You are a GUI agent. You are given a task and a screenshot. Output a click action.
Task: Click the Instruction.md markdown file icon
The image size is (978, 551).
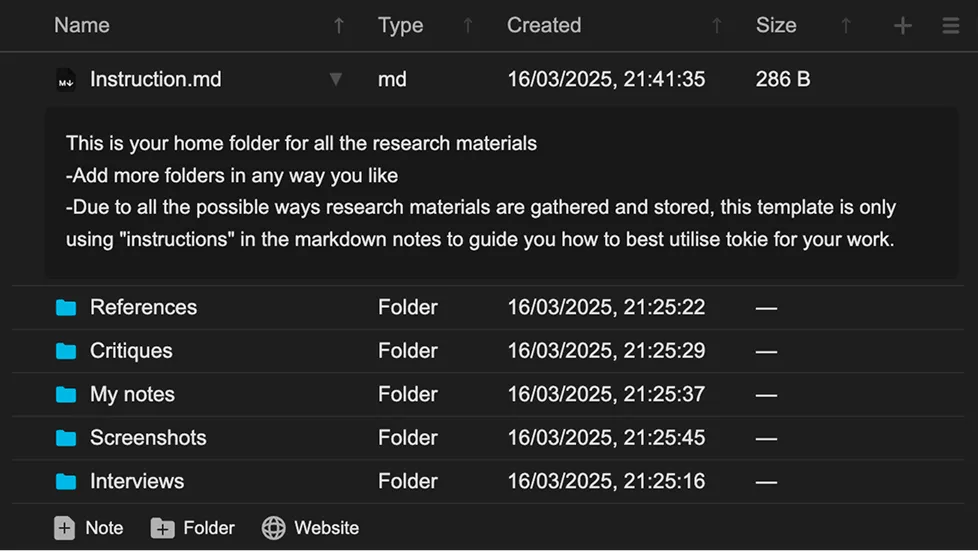tap(66, 80)
